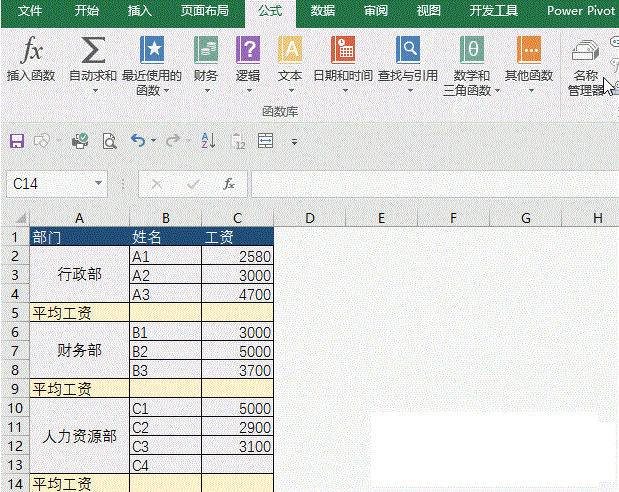Image resolution: width=619 pixels, height=492 pixels.
Task: Open the Insert Function (插入函数) dialog
Action: [31, 58]
